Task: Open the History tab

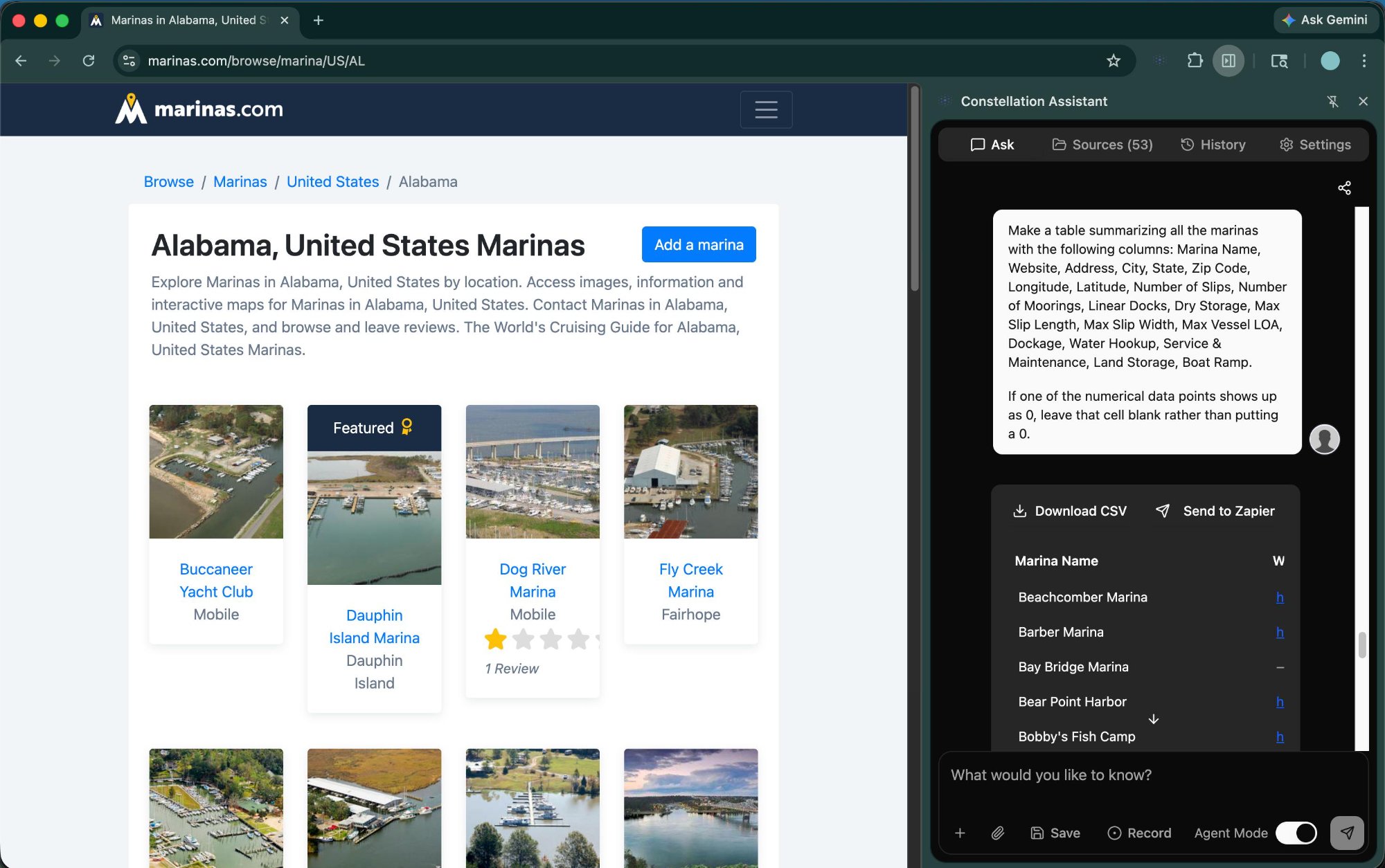Action: [x=1213, y=145]
